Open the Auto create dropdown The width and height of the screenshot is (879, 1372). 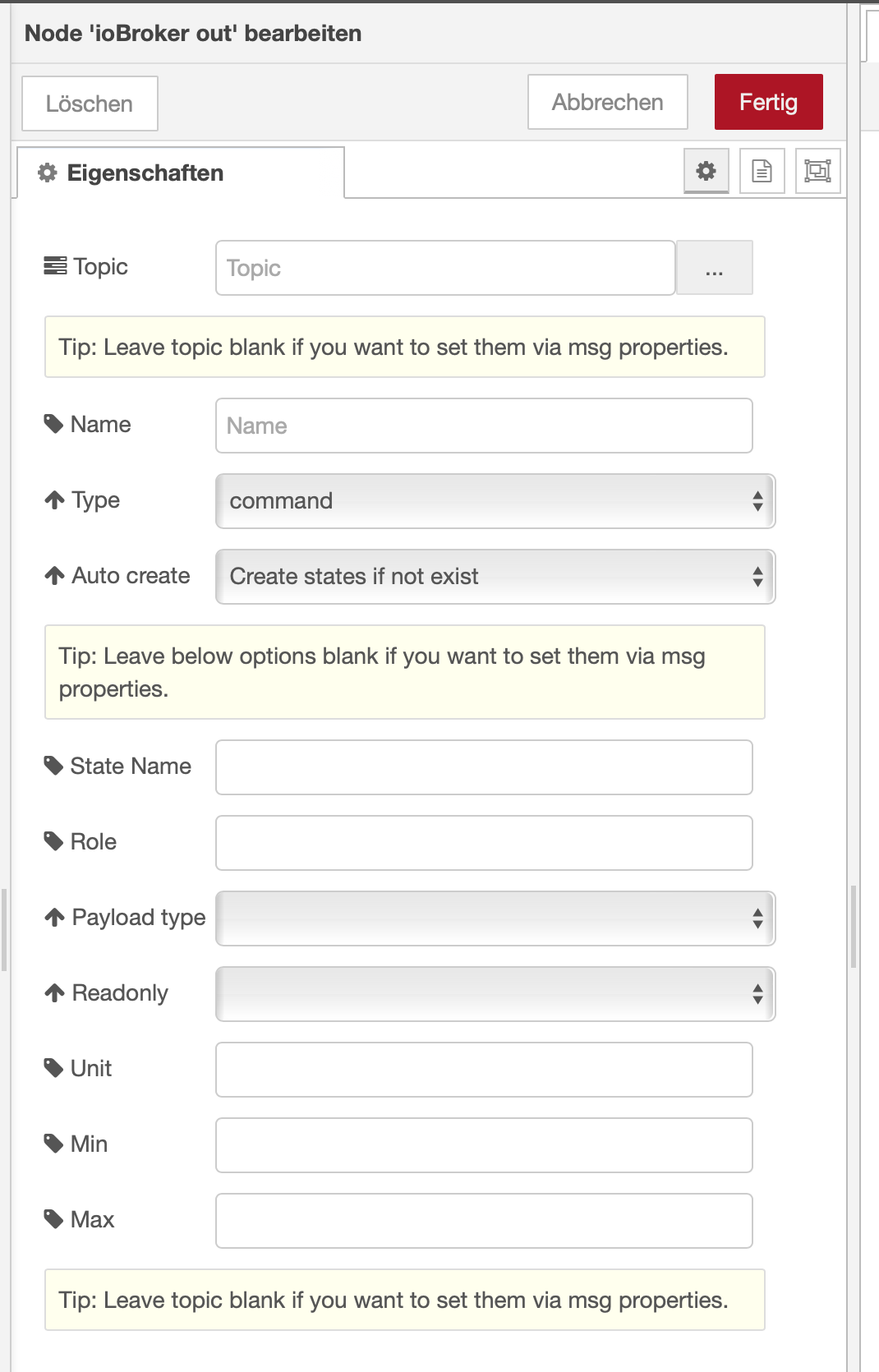[x=495, y=577]
